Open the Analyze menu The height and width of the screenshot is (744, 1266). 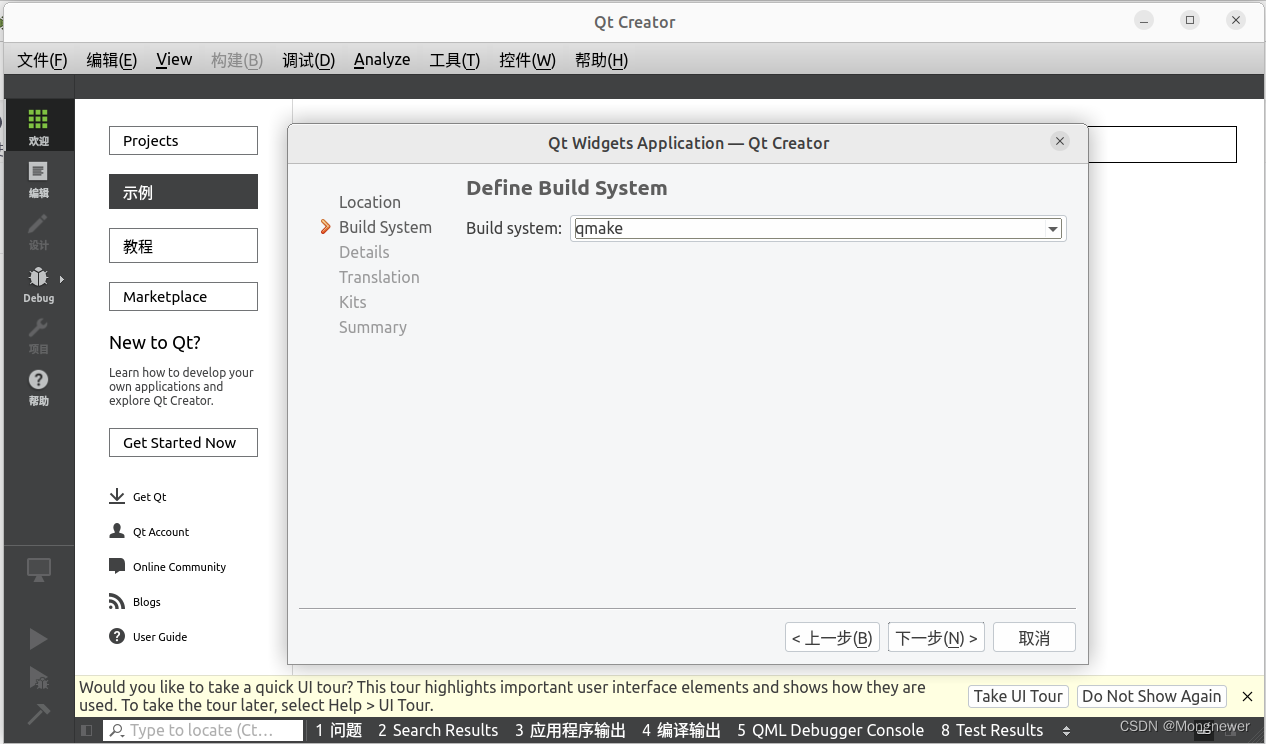(x=382, y=59)
